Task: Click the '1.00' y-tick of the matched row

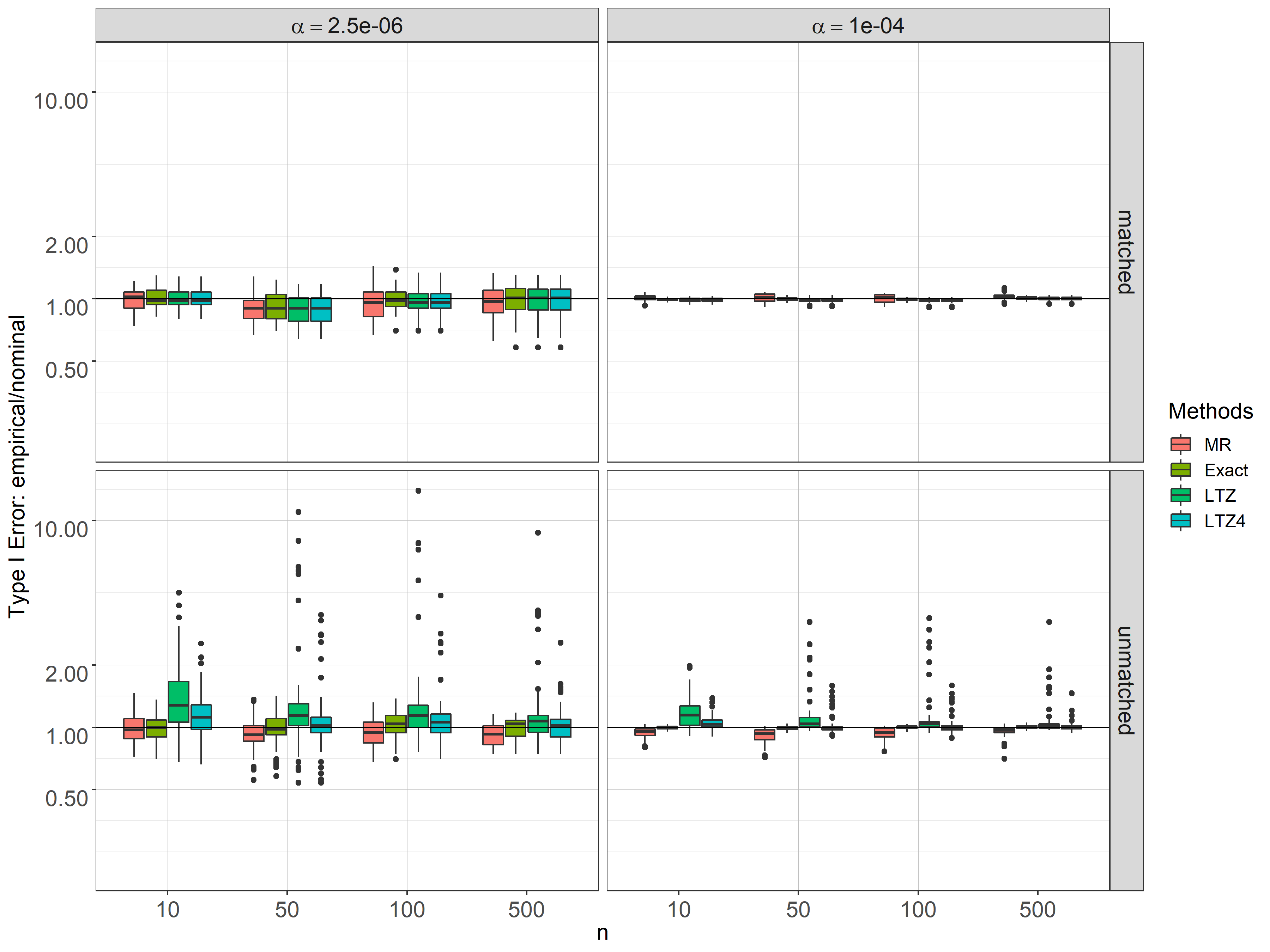Action: pyautogui.click(x=67, y=307)
